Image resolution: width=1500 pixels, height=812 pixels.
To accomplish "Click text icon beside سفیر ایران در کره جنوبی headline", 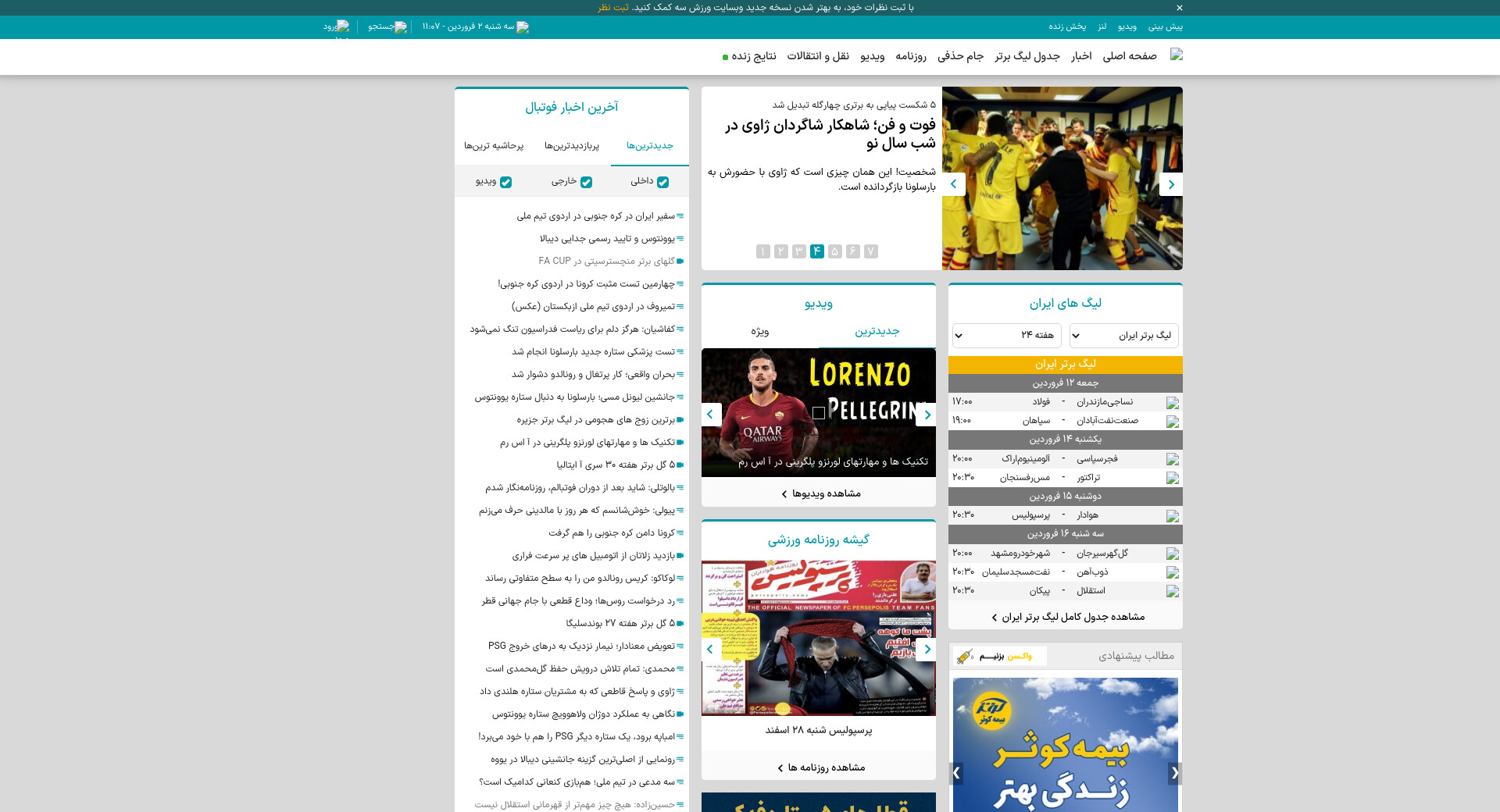I will (680, 216).
